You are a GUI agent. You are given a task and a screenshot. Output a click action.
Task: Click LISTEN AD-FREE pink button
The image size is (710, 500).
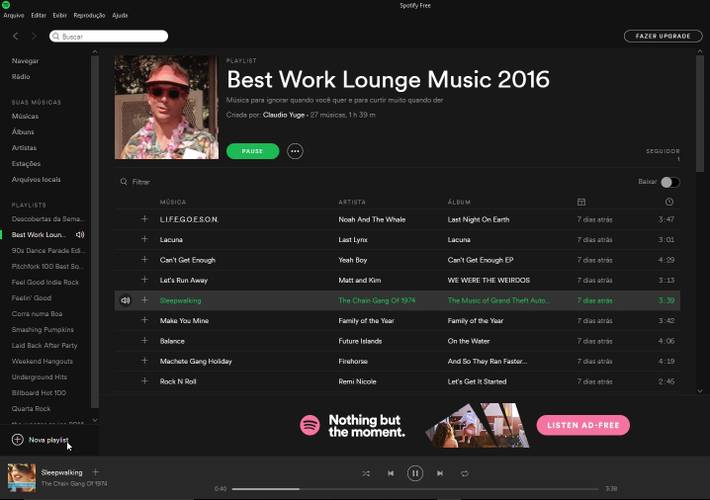(583, 425)
